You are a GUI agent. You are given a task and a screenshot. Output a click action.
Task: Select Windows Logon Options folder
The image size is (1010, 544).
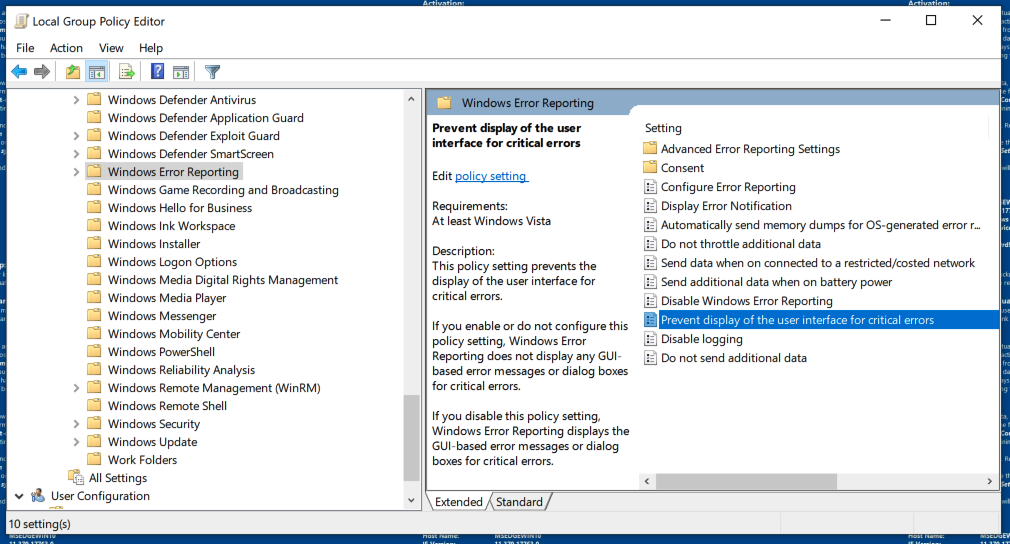point(172,262)
